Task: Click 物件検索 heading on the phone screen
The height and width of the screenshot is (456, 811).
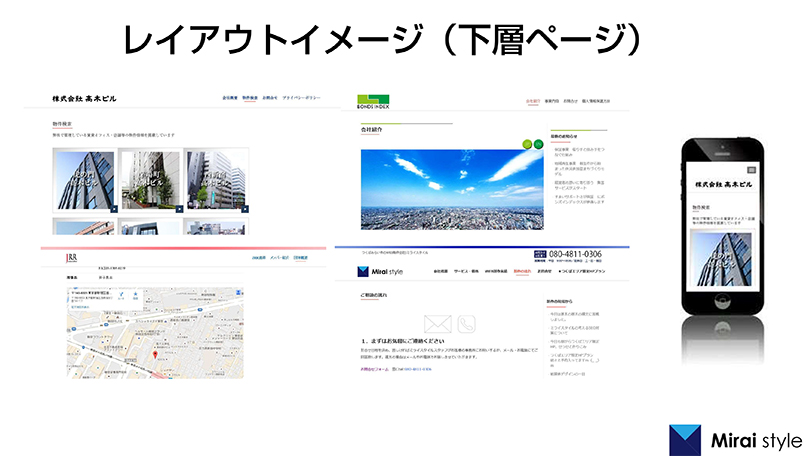Action: (x=701, y=207)
